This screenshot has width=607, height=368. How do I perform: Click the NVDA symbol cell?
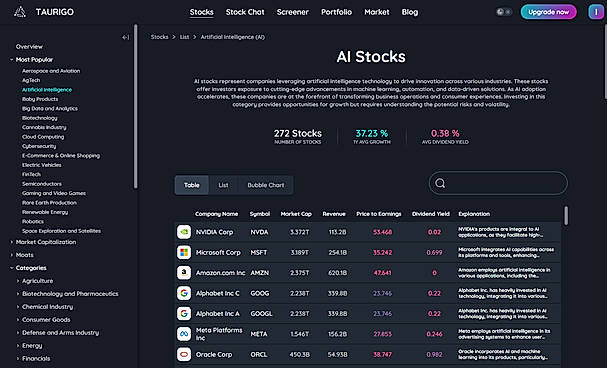(259, 232)
